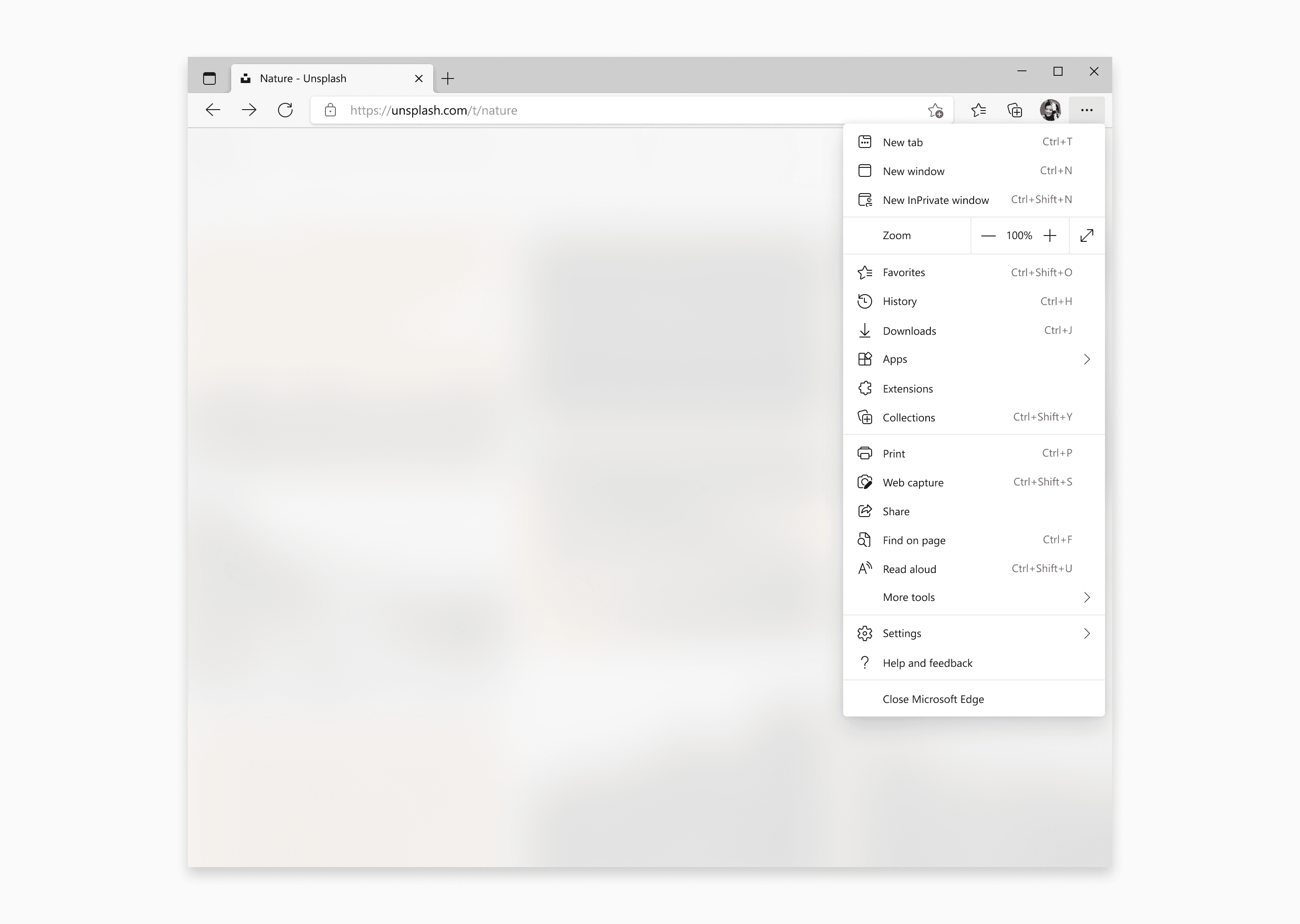Click the profile avatar icon
This screenshot has width=1300, height=924.
[x=1050, y=110]
